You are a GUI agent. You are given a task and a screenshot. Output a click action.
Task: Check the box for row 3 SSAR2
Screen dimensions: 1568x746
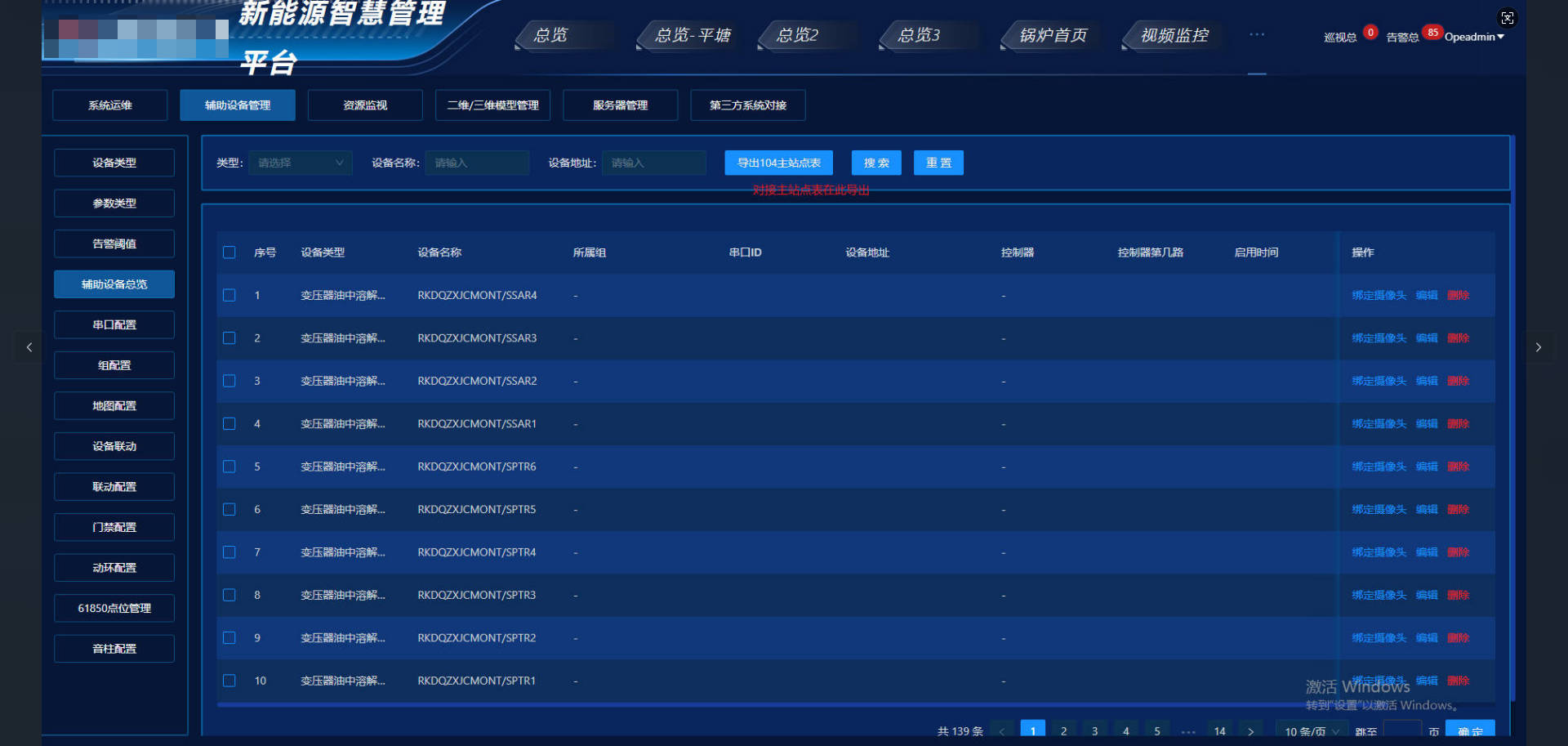click(229, 381)
